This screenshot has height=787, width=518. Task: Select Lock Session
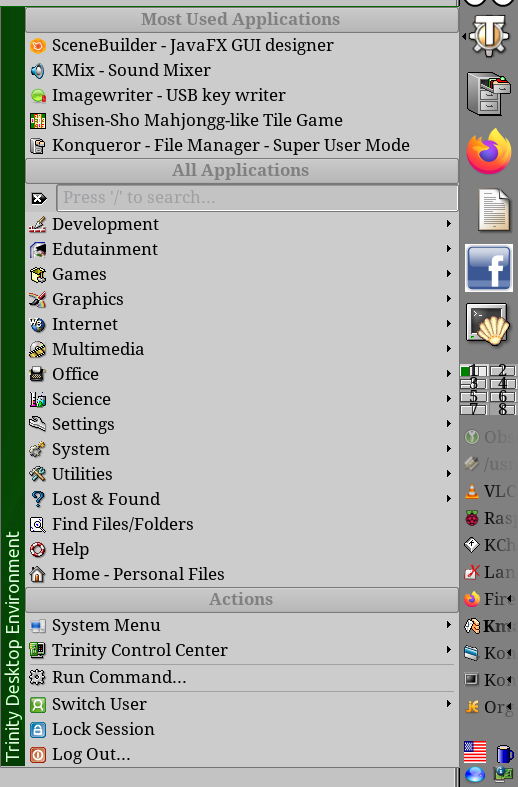(x=241, y=729)
